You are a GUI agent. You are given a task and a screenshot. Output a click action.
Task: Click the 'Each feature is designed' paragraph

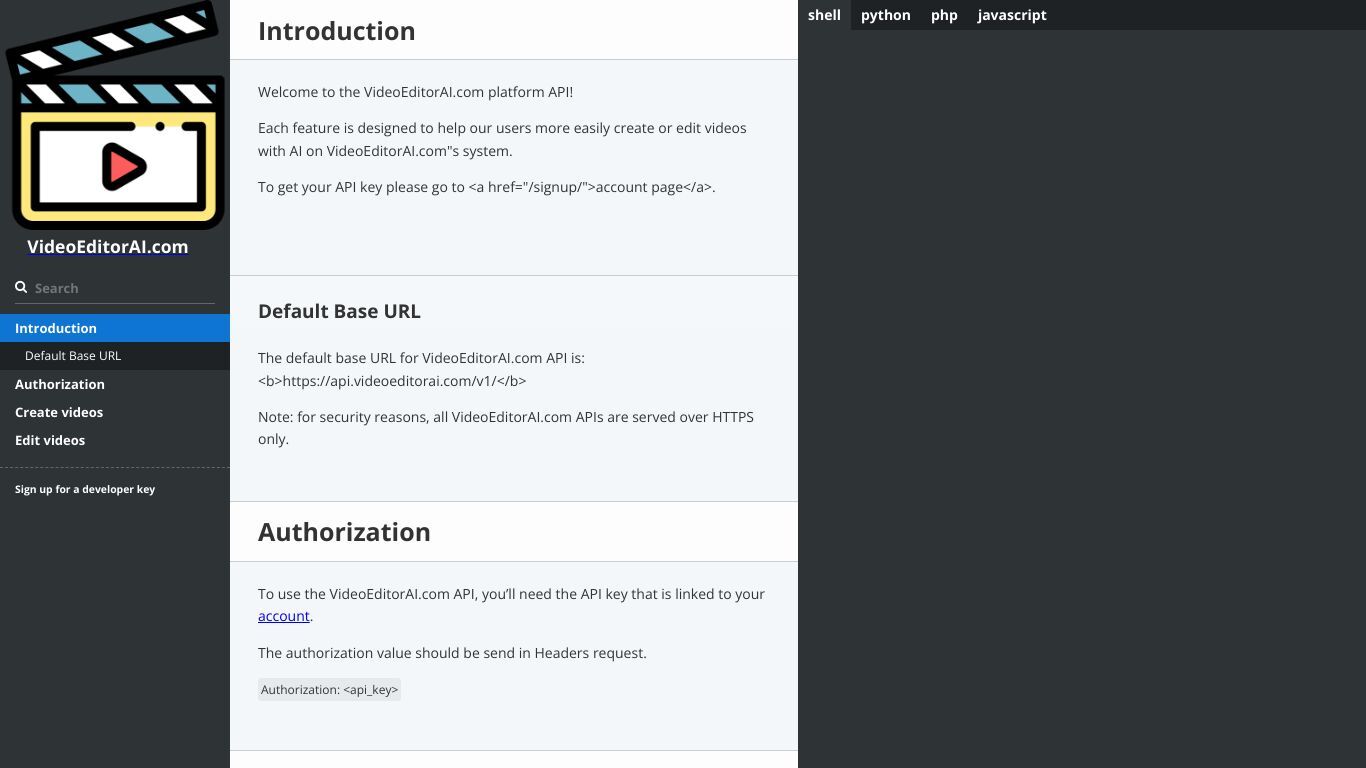pyautogui.click(x=502, y=140)
